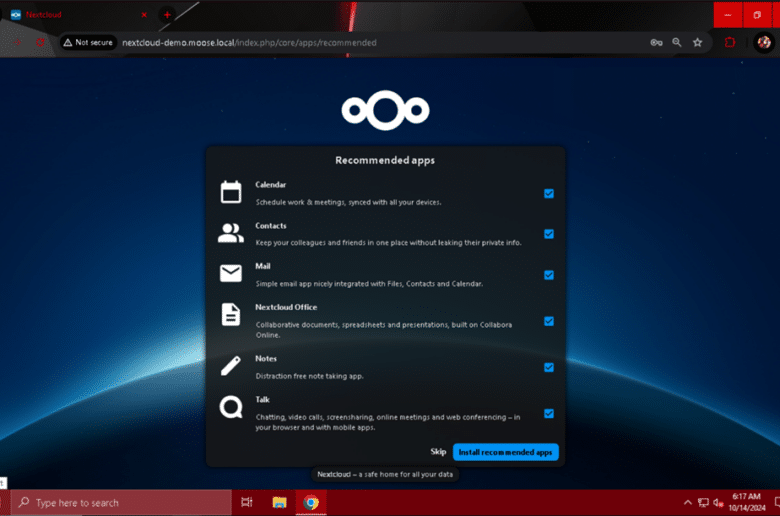Click the Nextcloud Office document icon
Viewport: 780px width, 516px height.
231,314
